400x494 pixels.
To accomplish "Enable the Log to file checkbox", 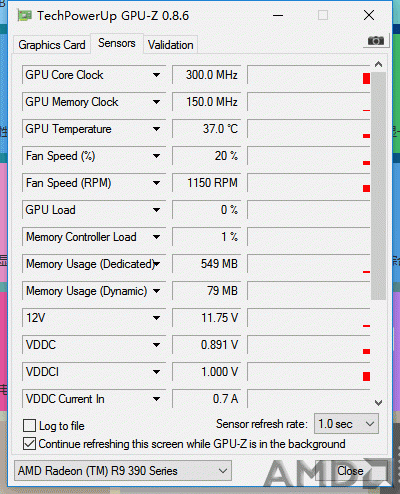I will pos(29,426).
